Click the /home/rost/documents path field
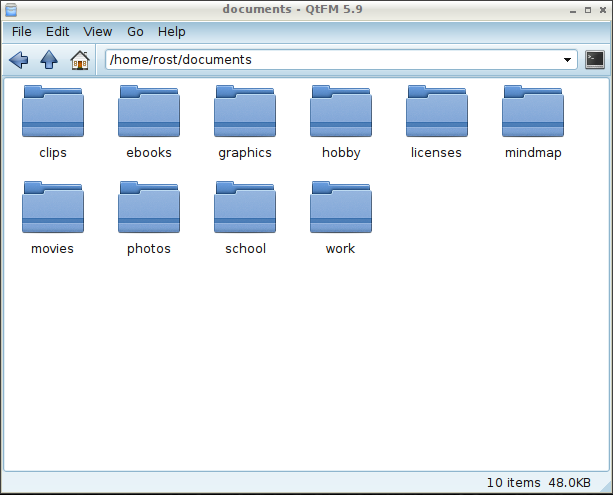Screen dimensions: 613x495 point(341,60)
